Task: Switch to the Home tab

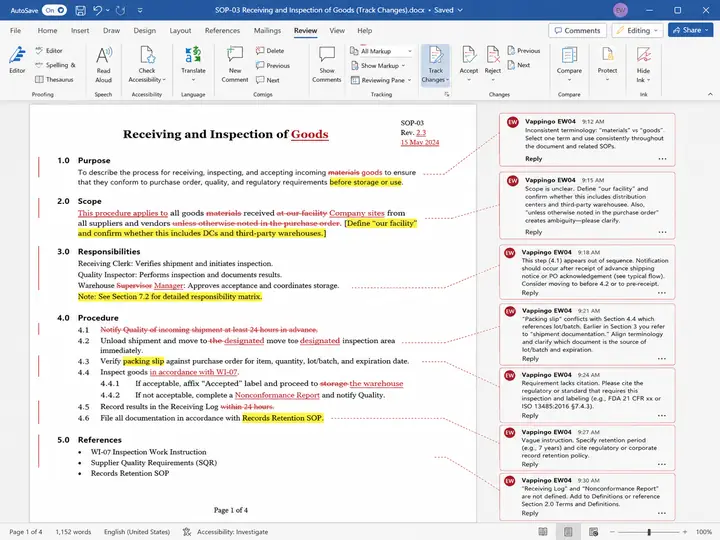Action: point(47,30)
